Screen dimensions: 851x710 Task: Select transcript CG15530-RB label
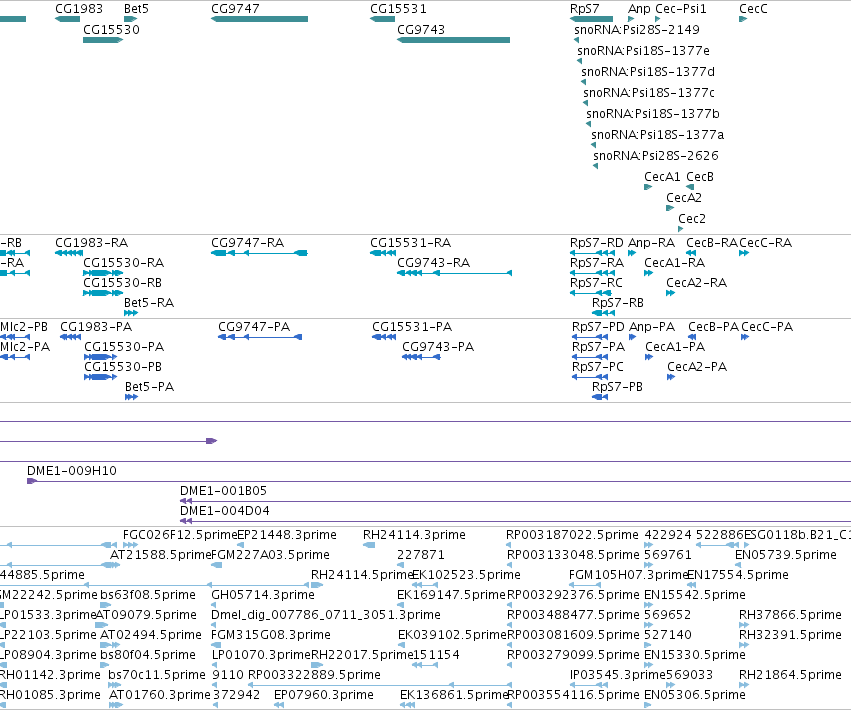click(x=123, y=283)
